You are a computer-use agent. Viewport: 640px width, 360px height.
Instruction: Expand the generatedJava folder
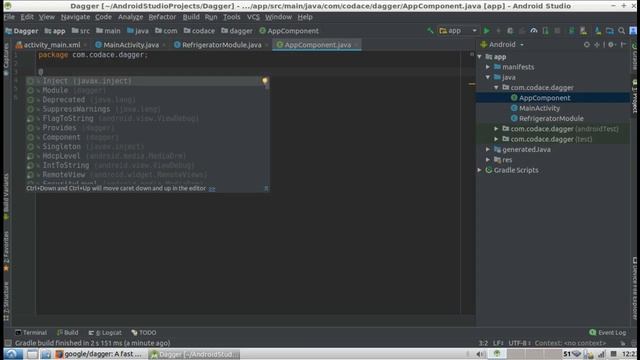pyautogui.click(x=488, y=149)
